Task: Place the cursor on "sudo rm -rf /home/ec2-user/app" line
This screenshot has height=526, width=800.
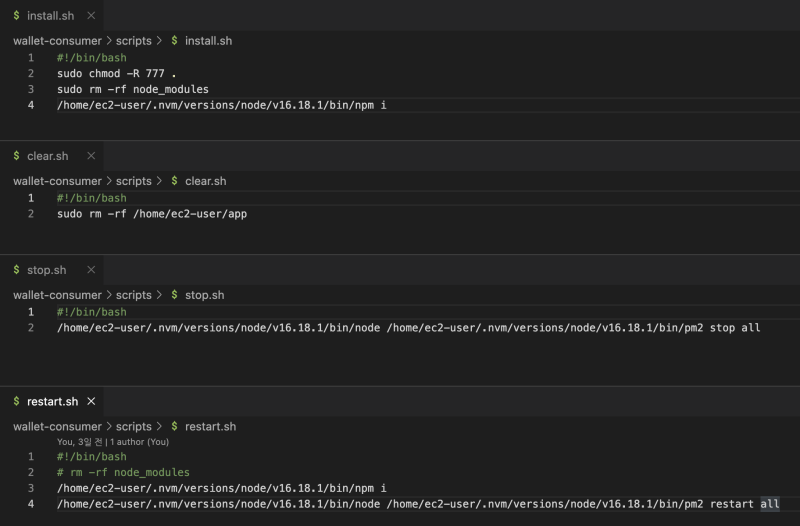Action: pos(151,214)
